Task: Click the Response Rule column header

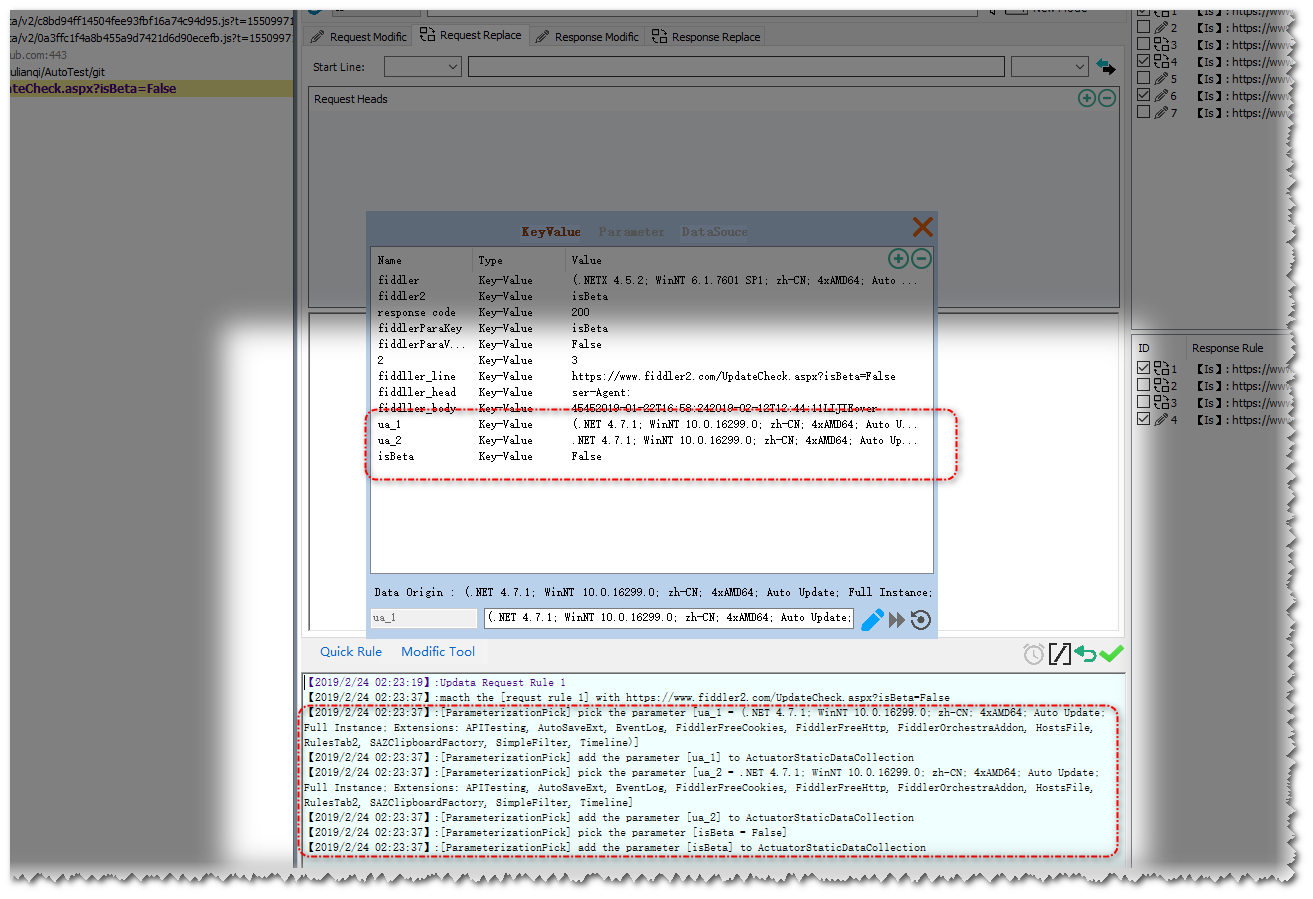Action: [1227, 348]
